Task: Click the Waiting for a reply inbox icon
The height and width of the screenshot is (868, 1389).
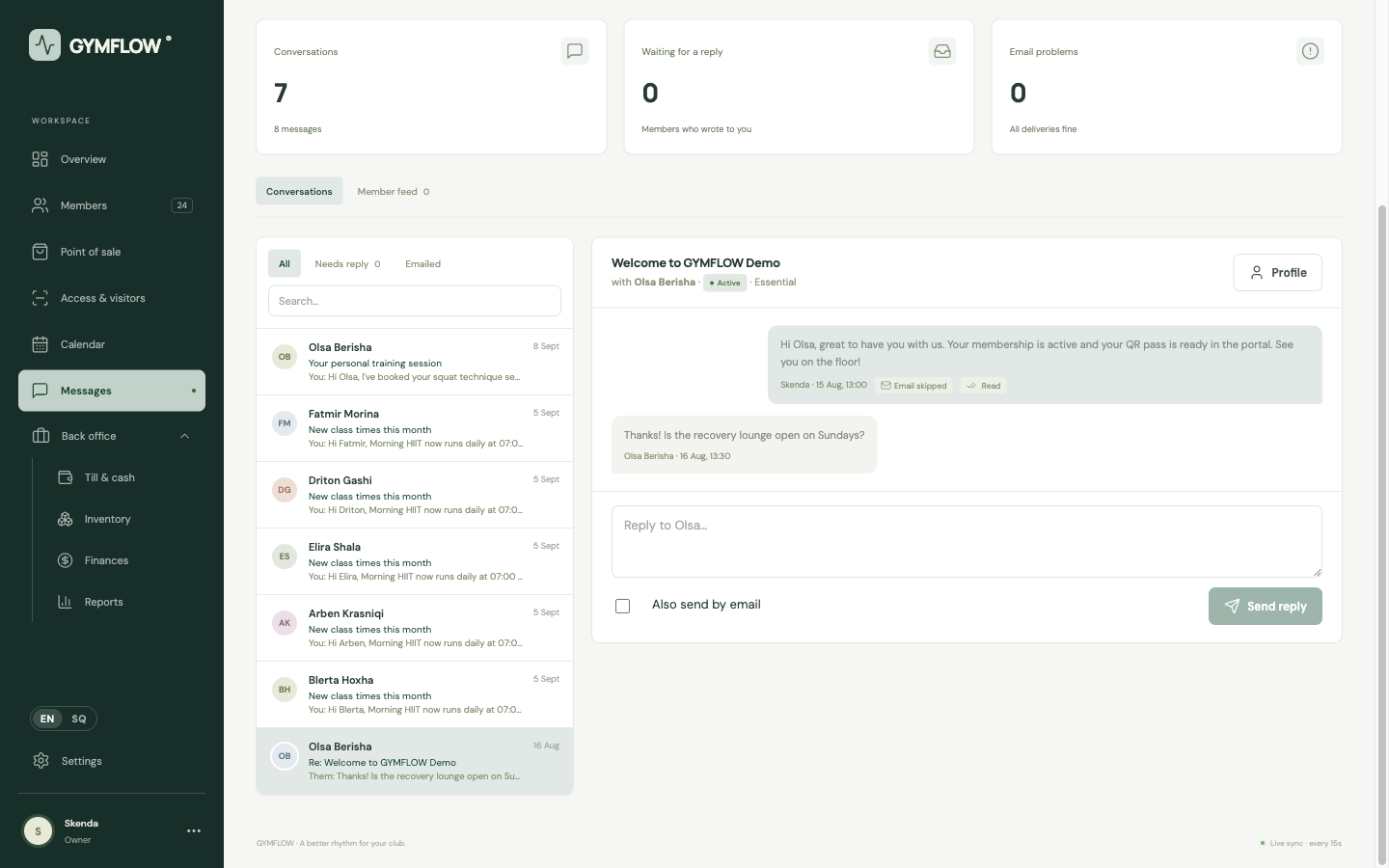Action: [x=942, y=51]
